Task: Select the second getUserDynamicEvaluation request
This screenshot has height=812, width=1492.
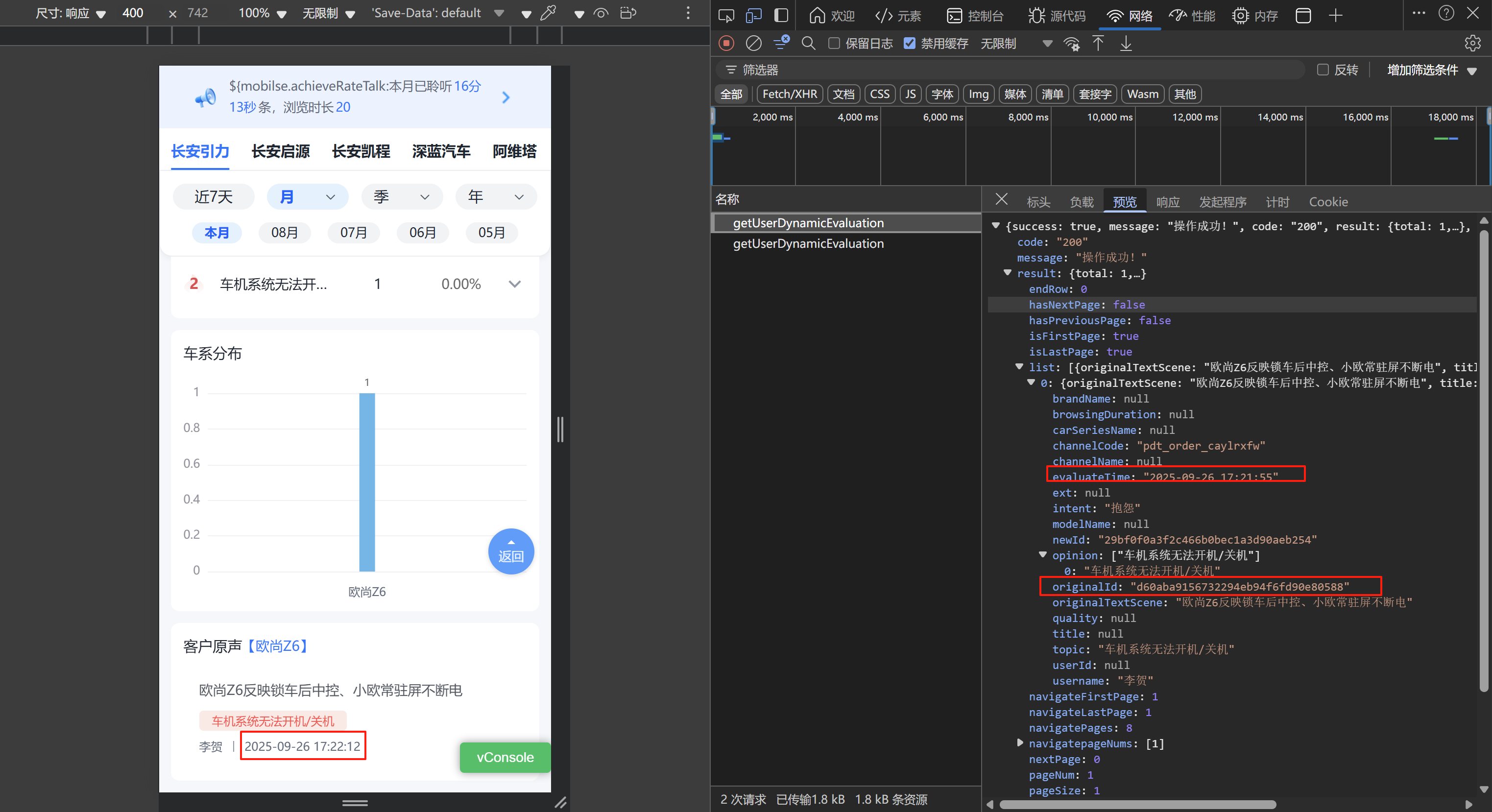Action: point(808,244)
